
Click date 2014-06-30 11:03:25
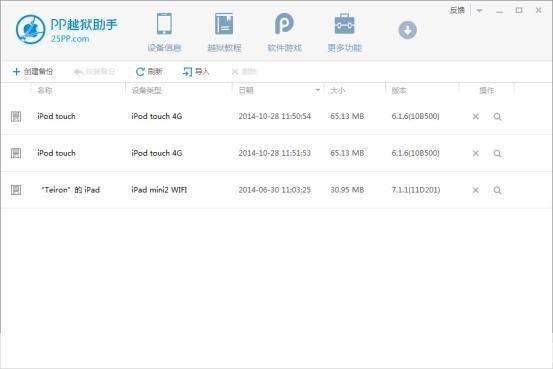click(274, 190)
